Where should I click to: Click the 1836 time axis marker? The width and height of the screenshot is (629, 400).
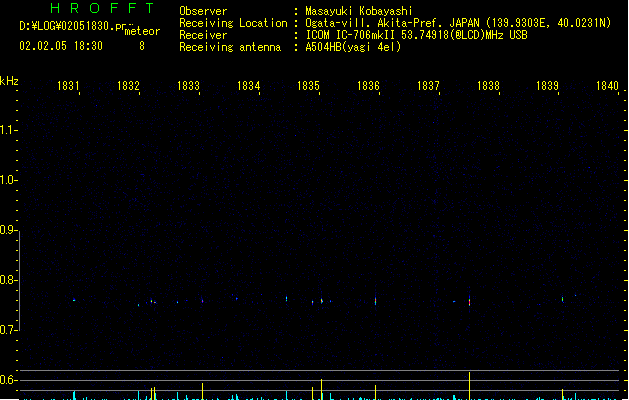pos(368,85)
